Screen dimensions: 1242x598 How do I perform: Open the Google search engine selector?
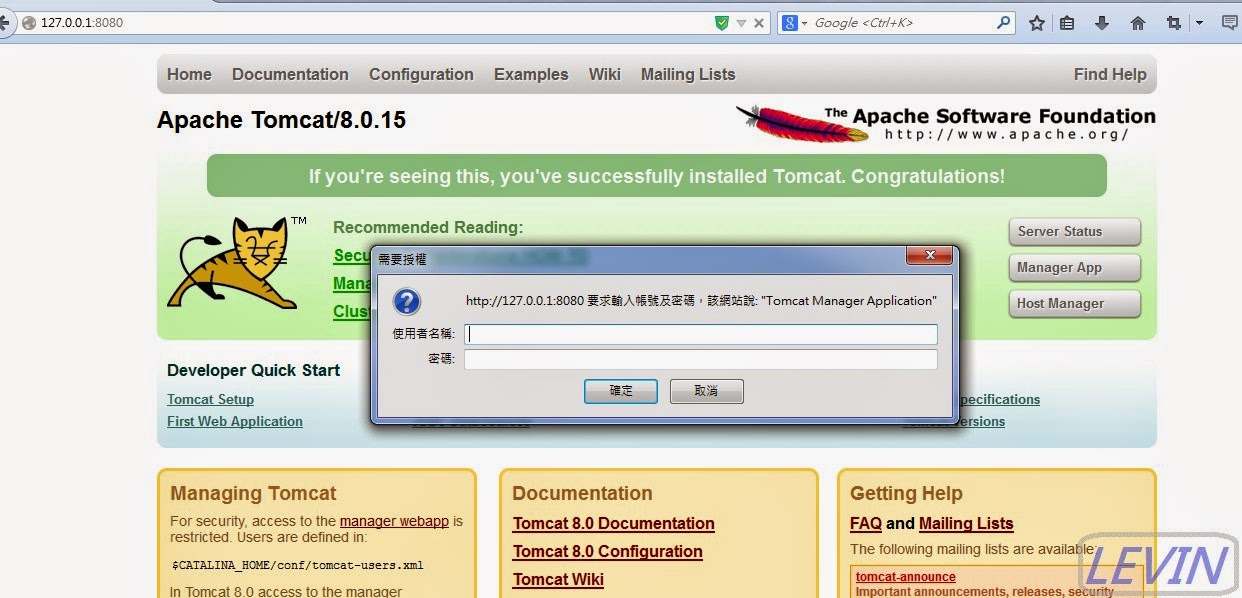pos(794,22)
